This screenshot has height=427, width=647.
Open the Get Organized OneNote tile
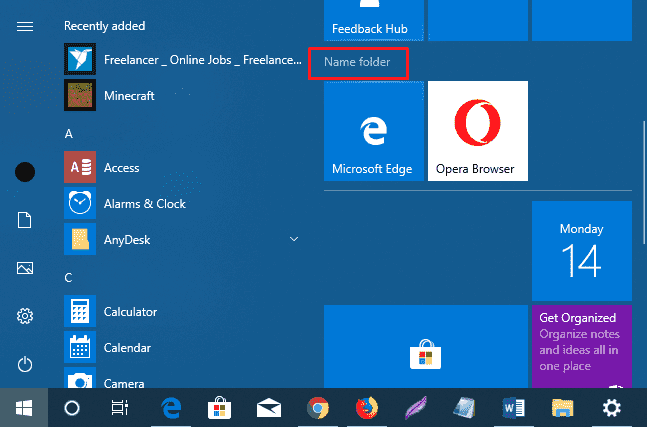pos(582,347)
